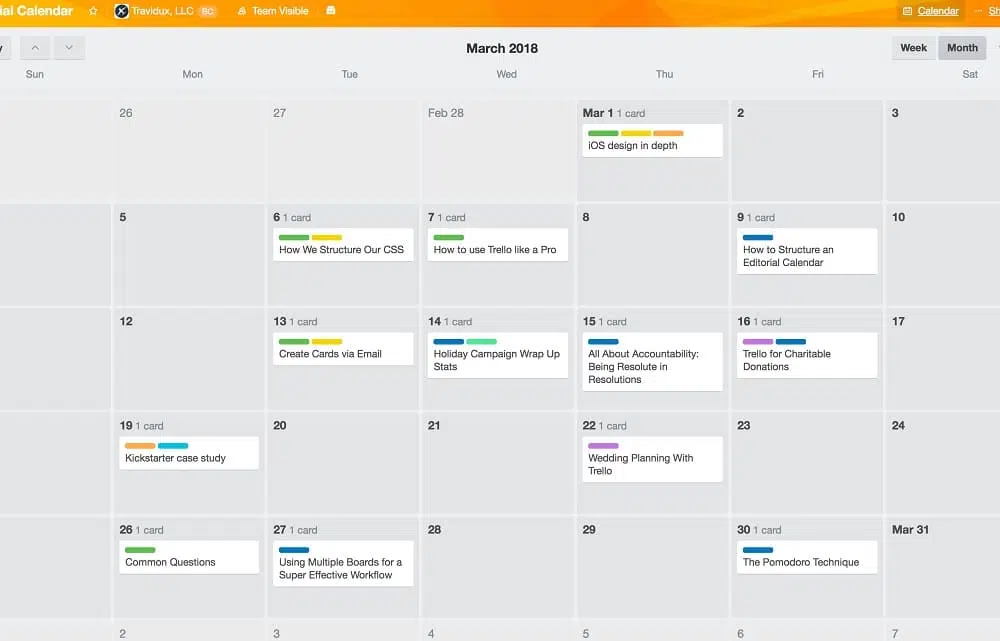Screen dimensions: 1000x641
Task: Open the Calendar power-up link
Action: click(x=938, y=10)
